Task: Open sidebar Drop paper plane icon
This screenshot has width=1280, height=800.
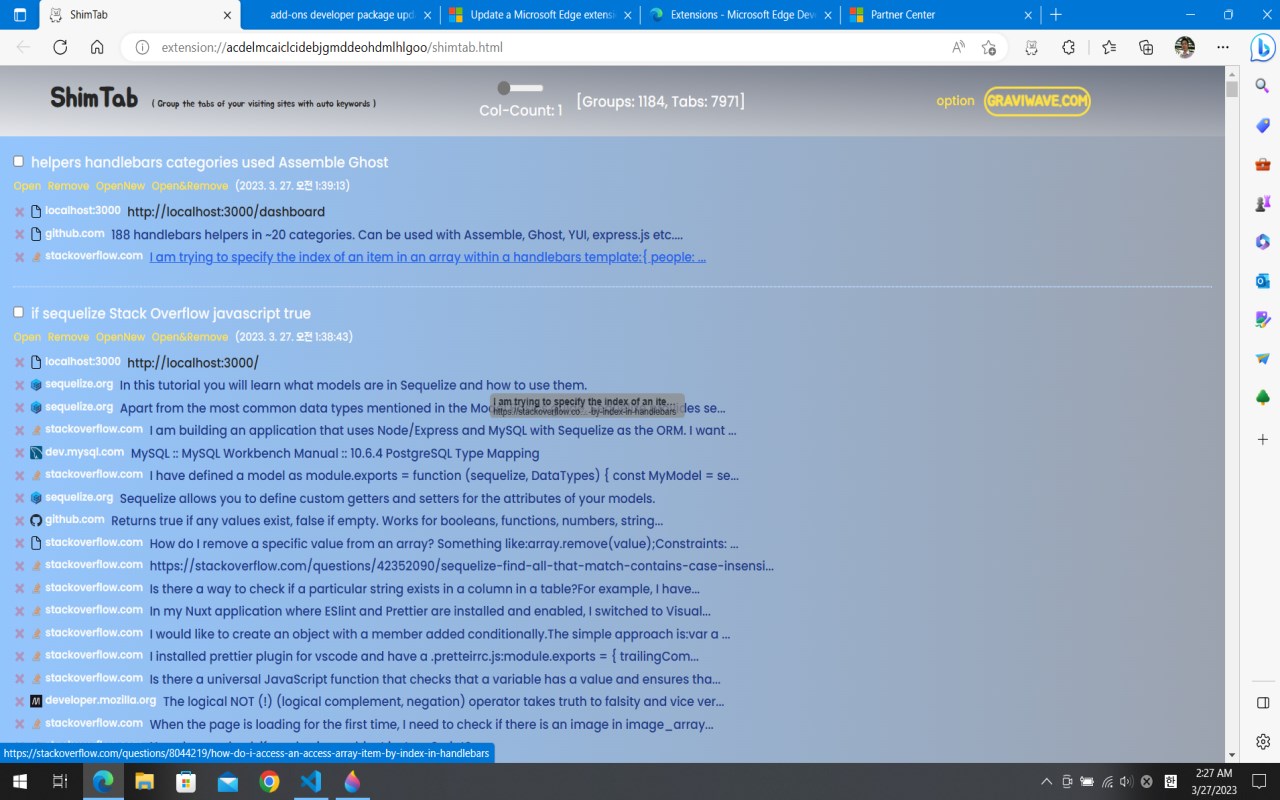Action: click(1262, 358)
